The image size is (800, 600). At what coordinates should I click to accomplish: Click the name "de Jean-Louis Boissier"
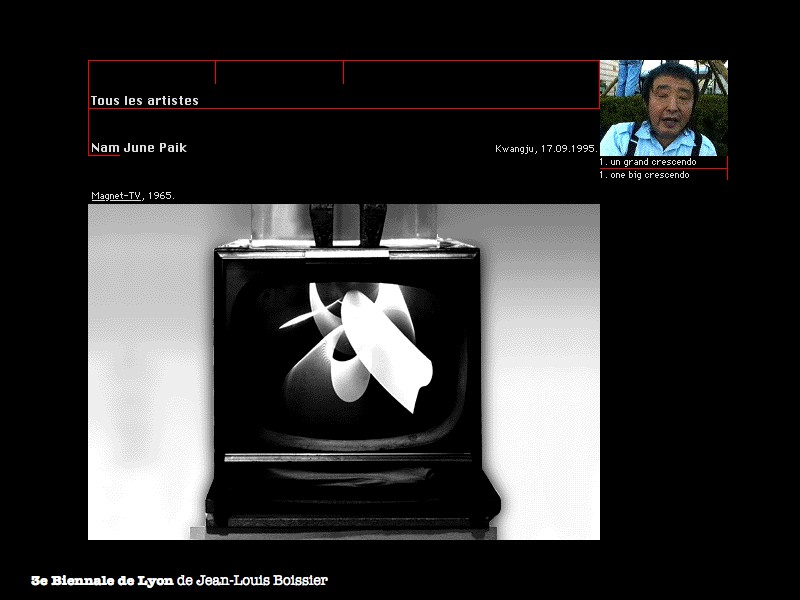click(x=252, y=581)
